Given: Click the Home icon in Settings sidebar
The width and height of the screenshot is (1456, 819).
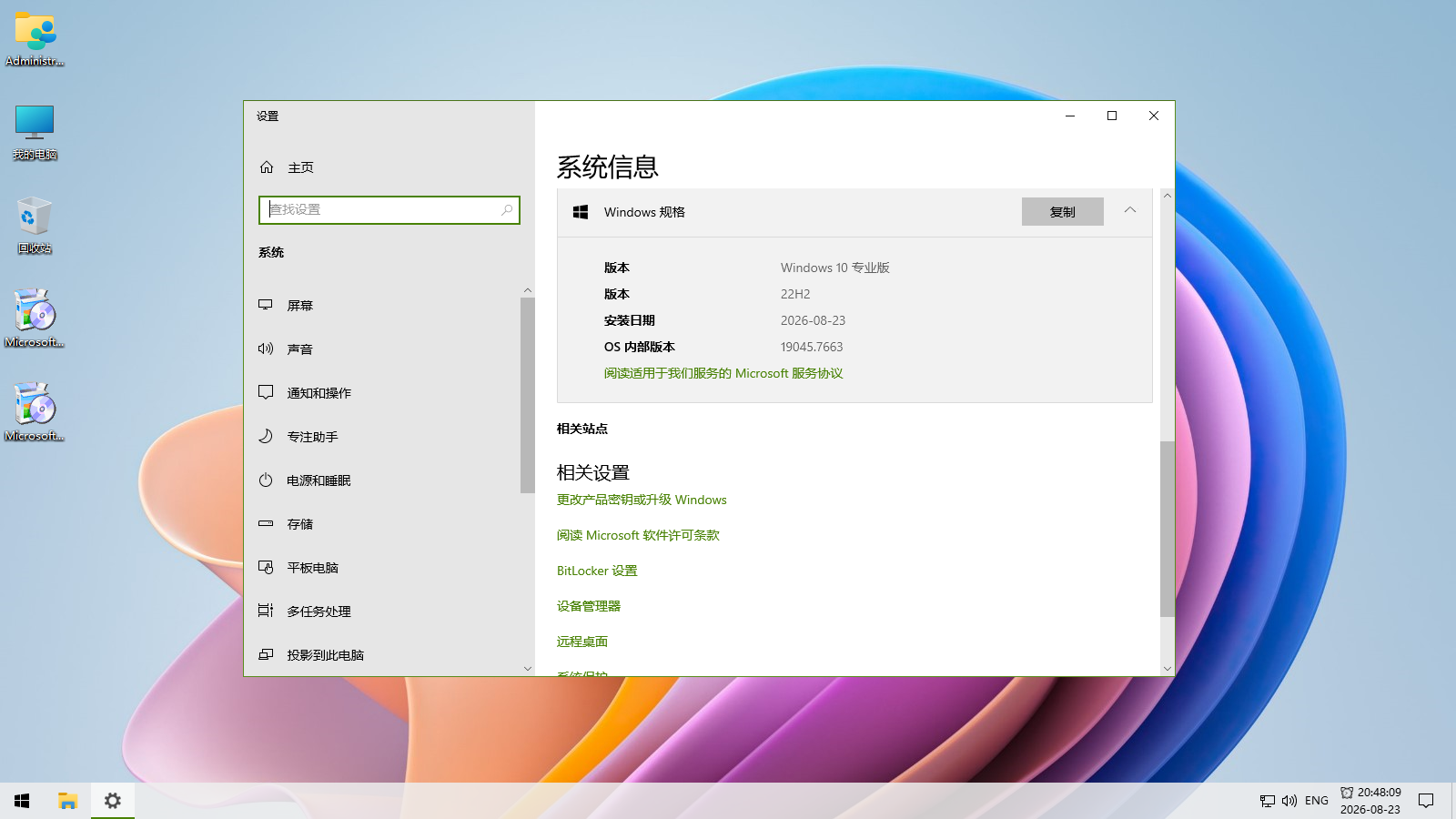Looking at the screenshot, I should [267, 167].
